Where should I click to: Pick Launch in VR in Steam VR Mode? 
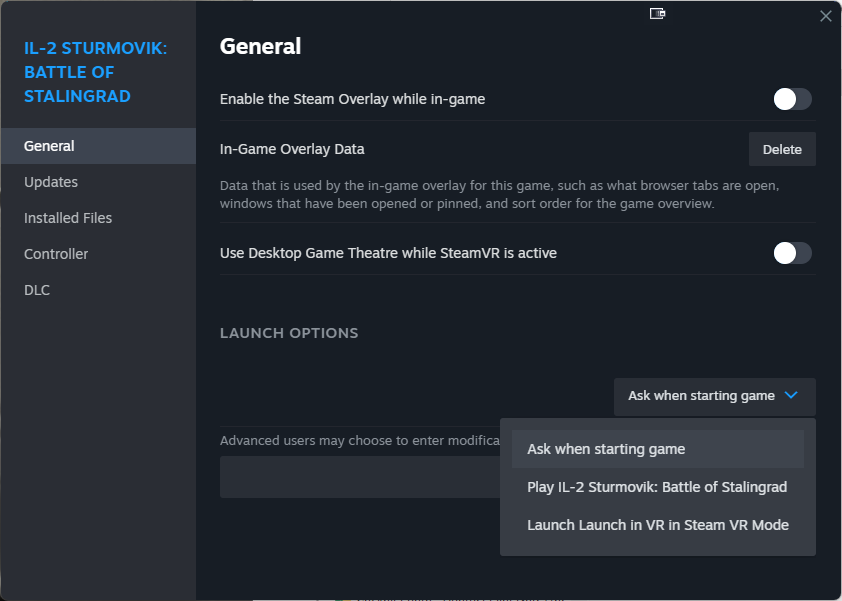[x=657, y=525]
